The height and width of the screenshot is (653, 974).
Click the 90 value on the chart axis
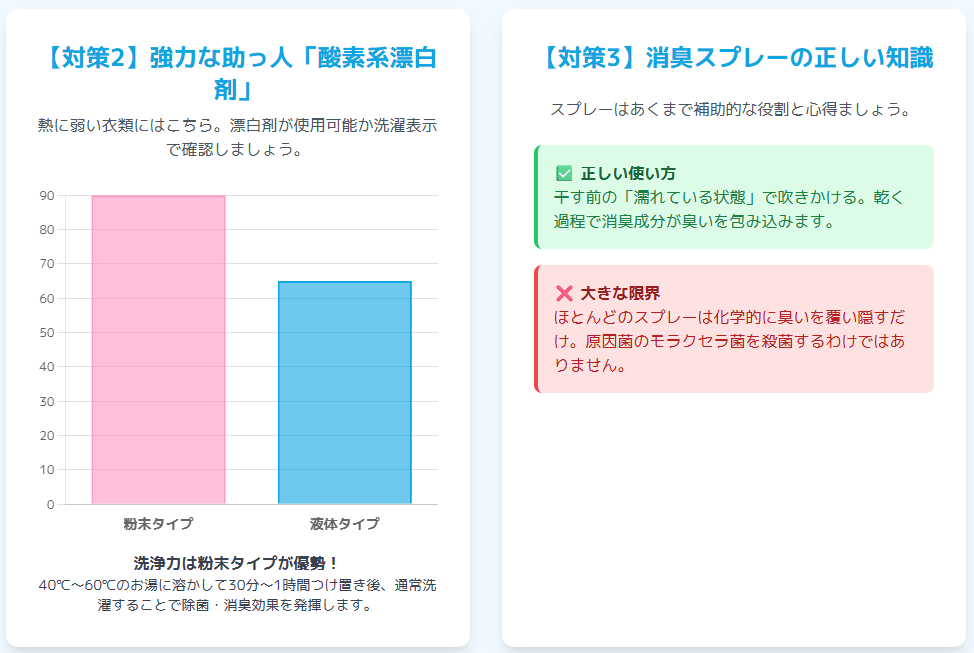tap(47, 196)
